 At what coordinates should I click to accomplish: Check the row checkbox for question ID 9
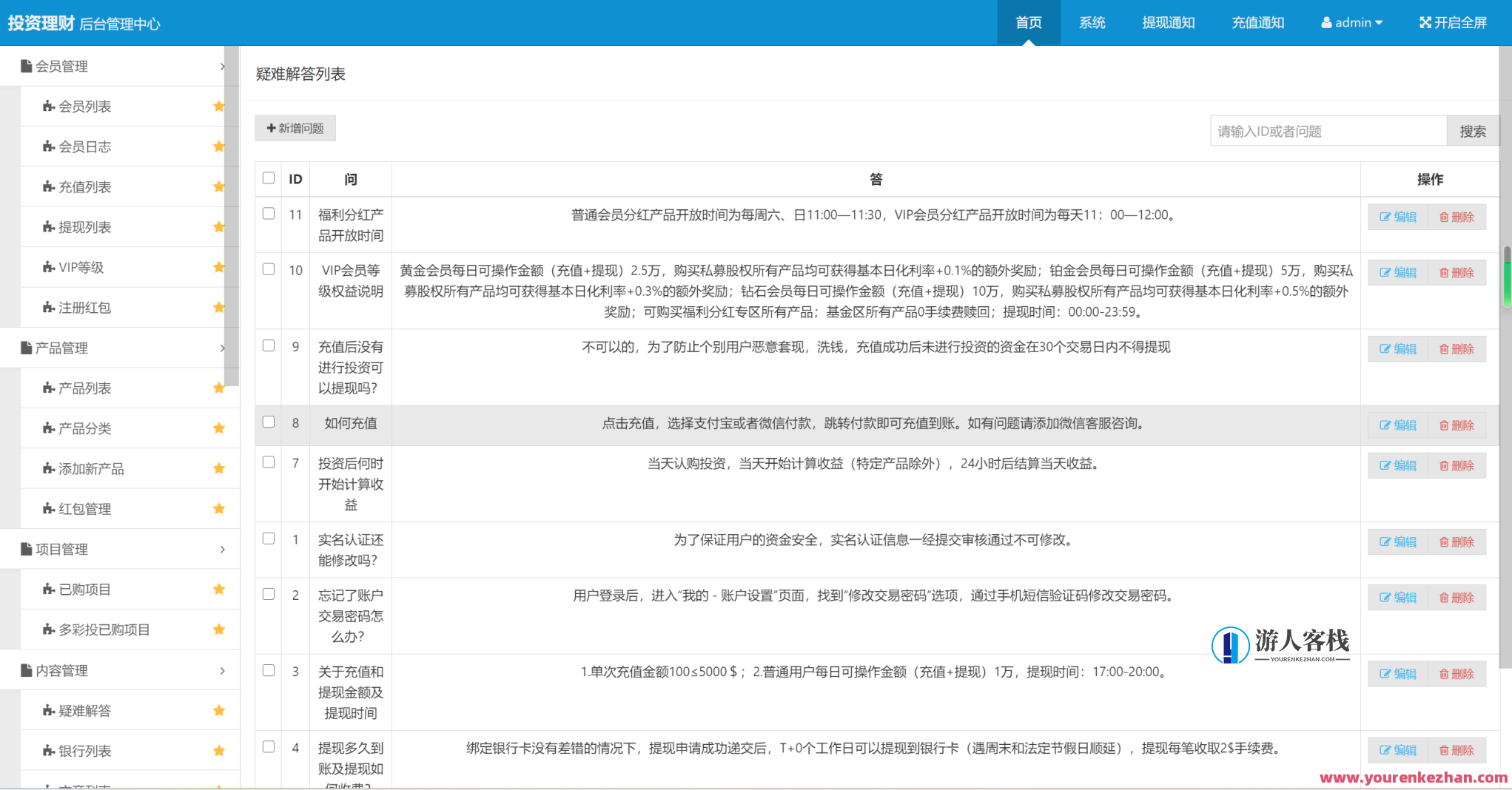tap(268, 345)
